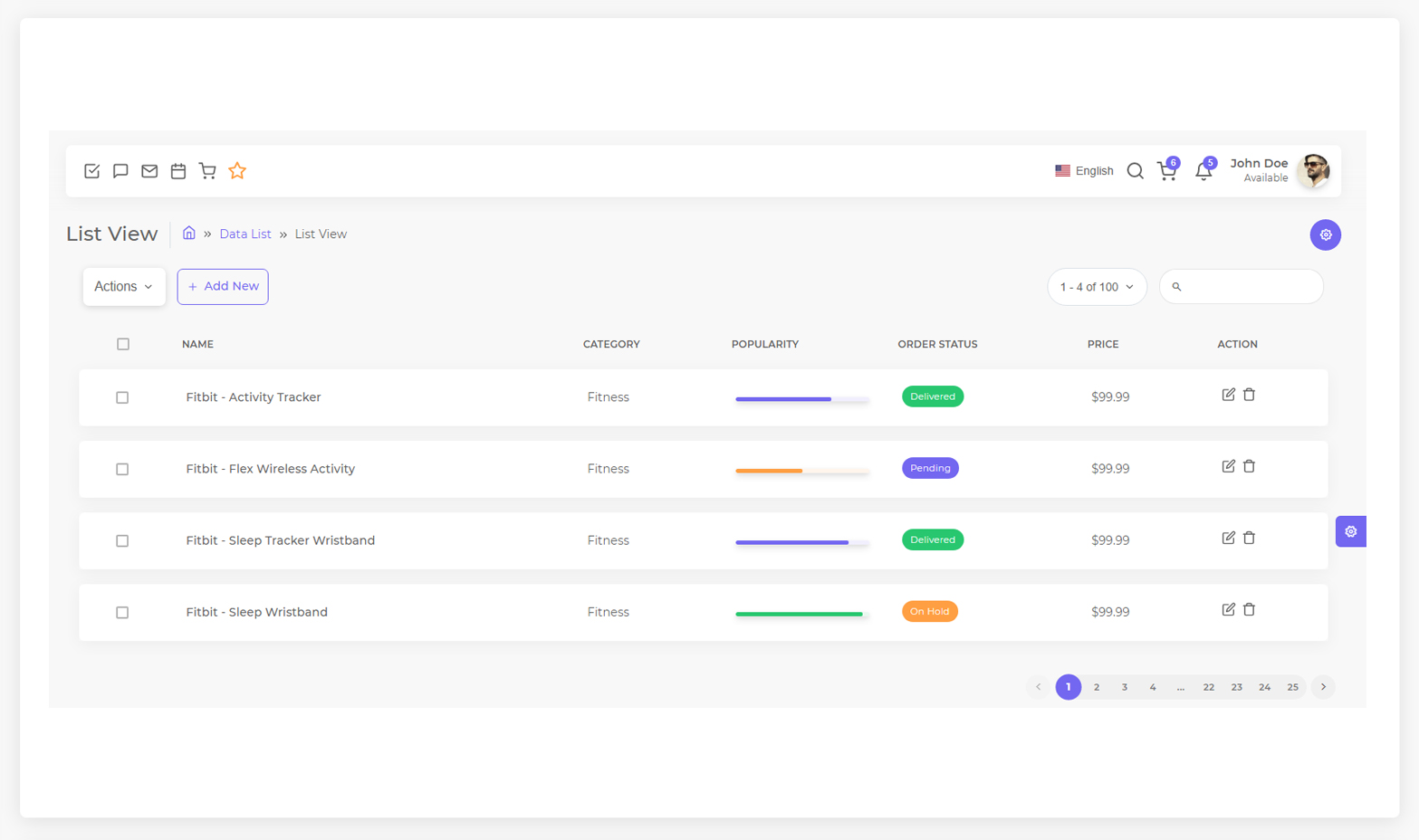Open the chat message shortcut icon
1419x840 pixels.
[x=120, y=171]
